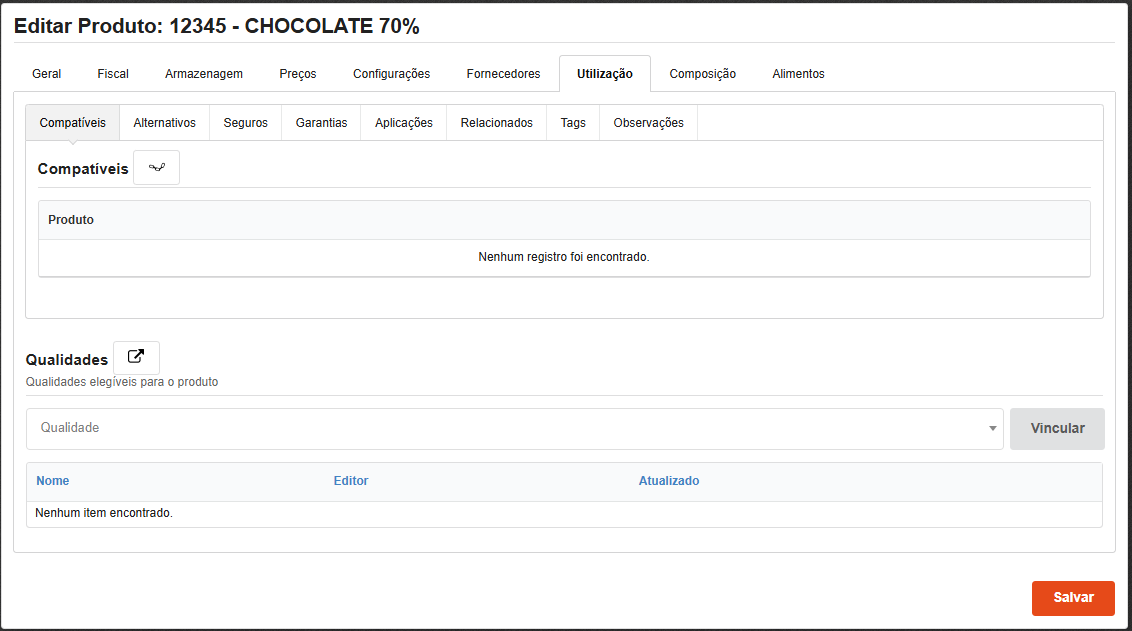
Task: Switch to the Alternativos sub-tab
Action: 164,123
